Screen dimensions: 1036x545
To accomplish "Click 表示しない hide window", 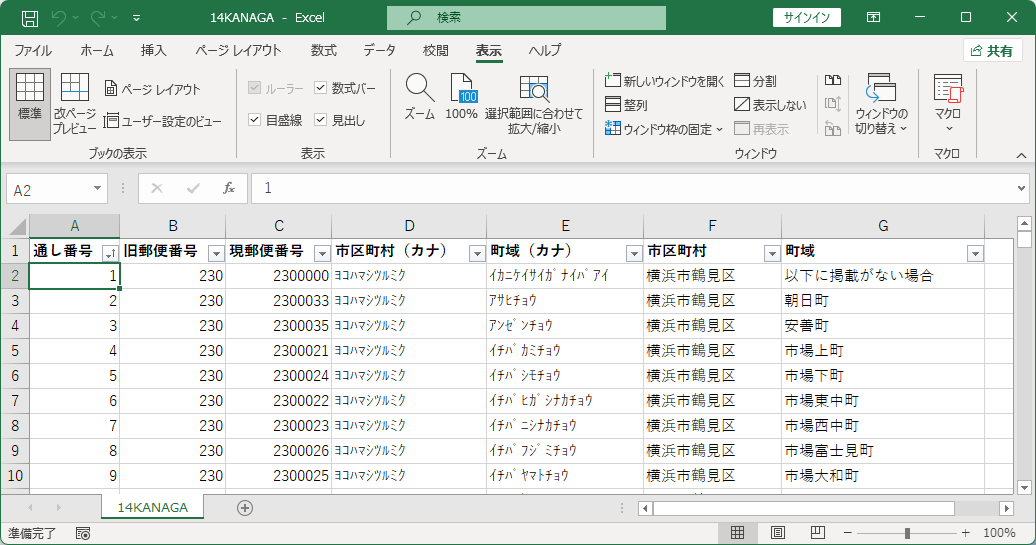I will click(770, 105).
